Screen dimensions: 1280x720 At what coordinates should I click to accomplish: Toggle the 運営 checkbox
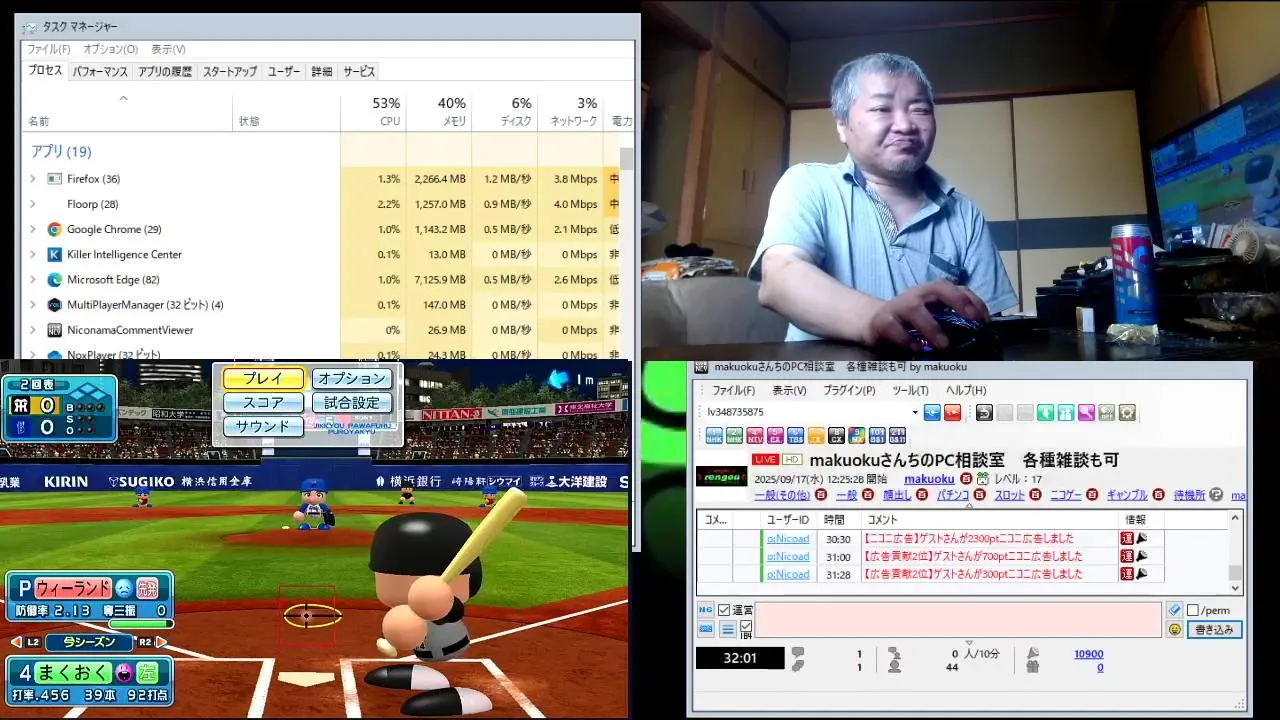click(724, 610)
